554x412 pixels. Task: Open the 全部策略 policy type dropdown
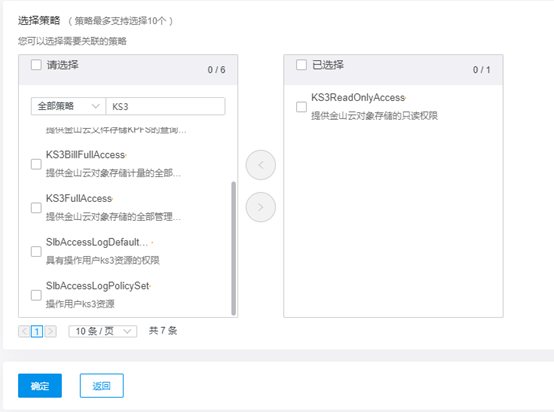(68, 106)
